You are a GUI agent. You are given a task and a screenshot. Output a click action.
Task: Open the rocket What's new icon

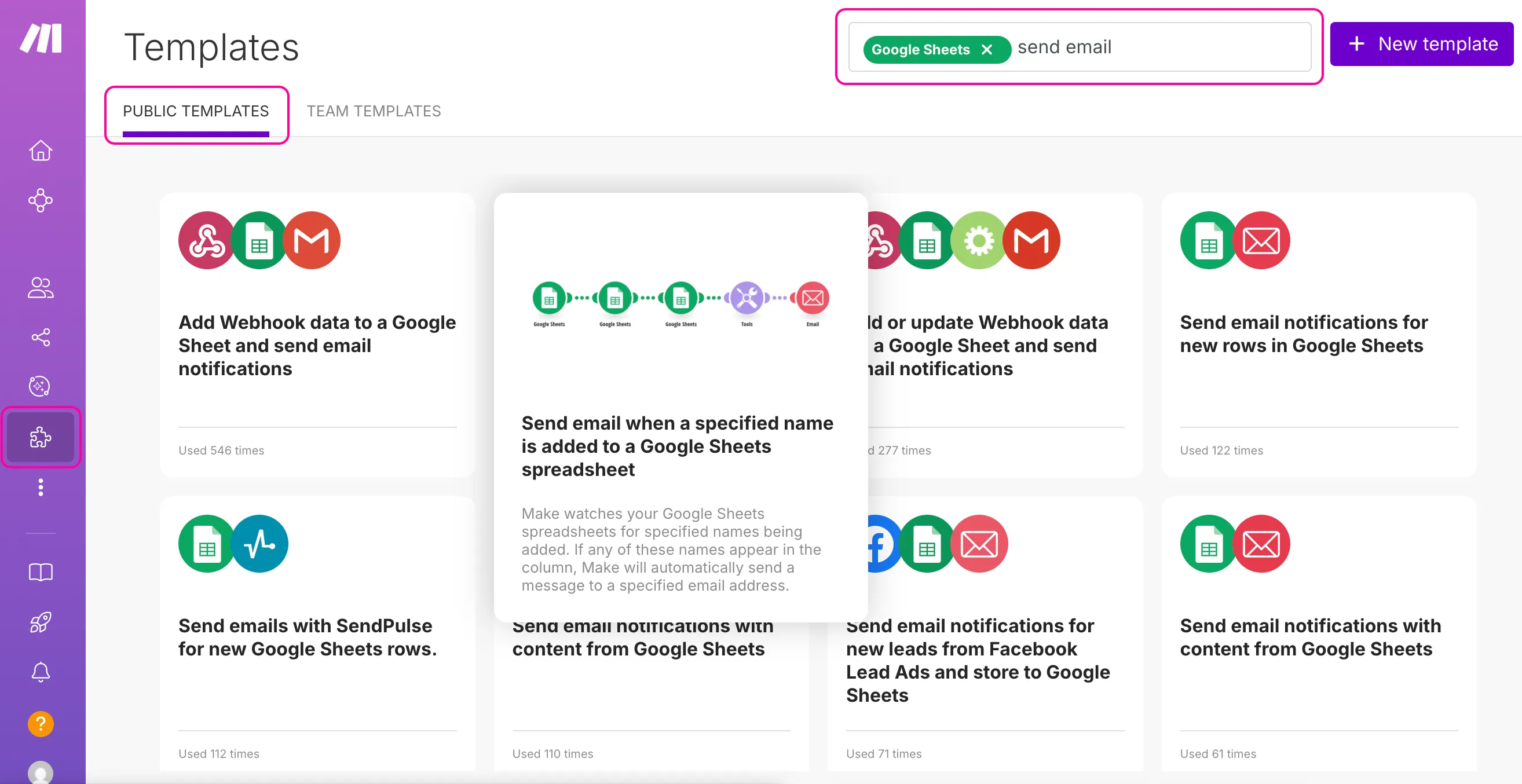coord(40,622)
